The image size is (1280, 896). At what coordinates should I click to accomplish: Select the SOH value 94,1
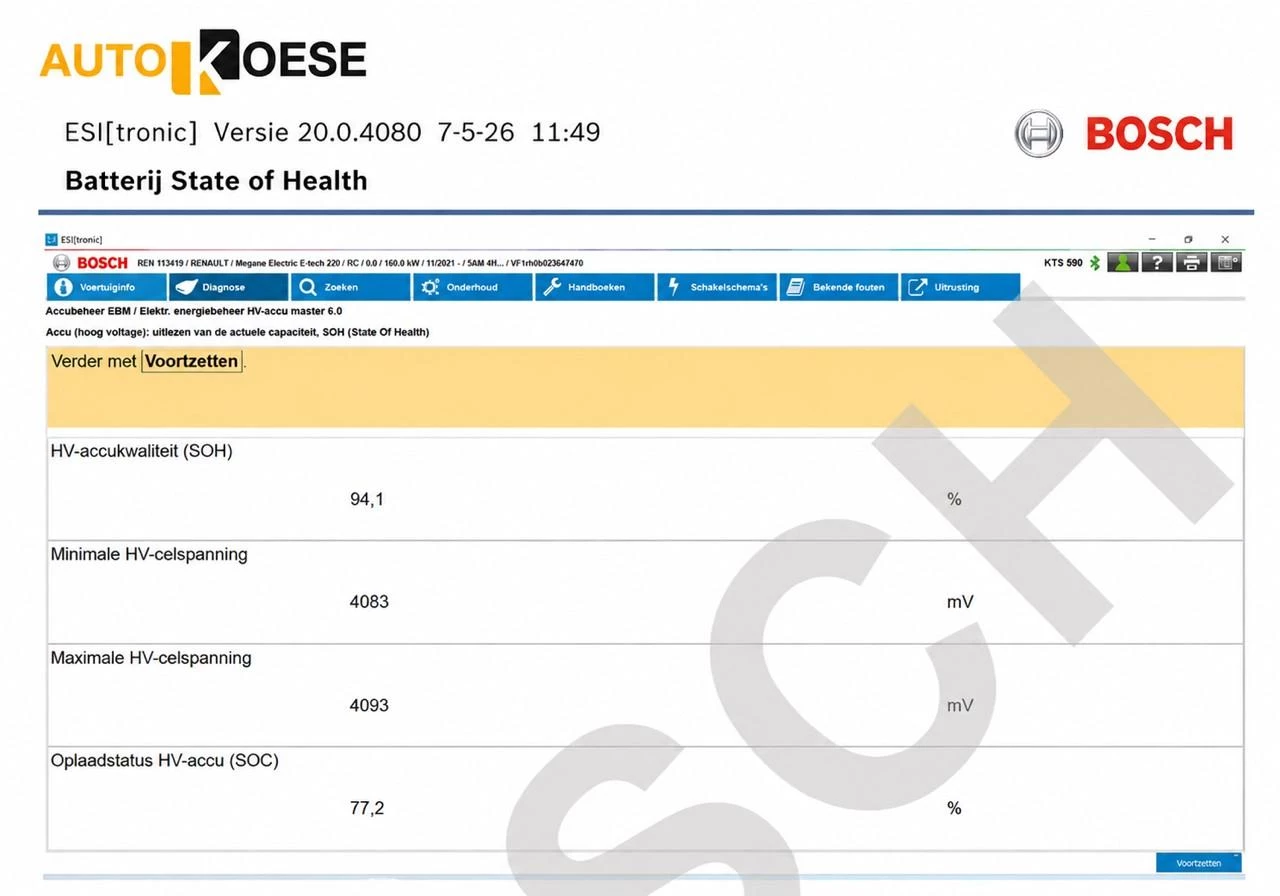click(x=367, y=499)
